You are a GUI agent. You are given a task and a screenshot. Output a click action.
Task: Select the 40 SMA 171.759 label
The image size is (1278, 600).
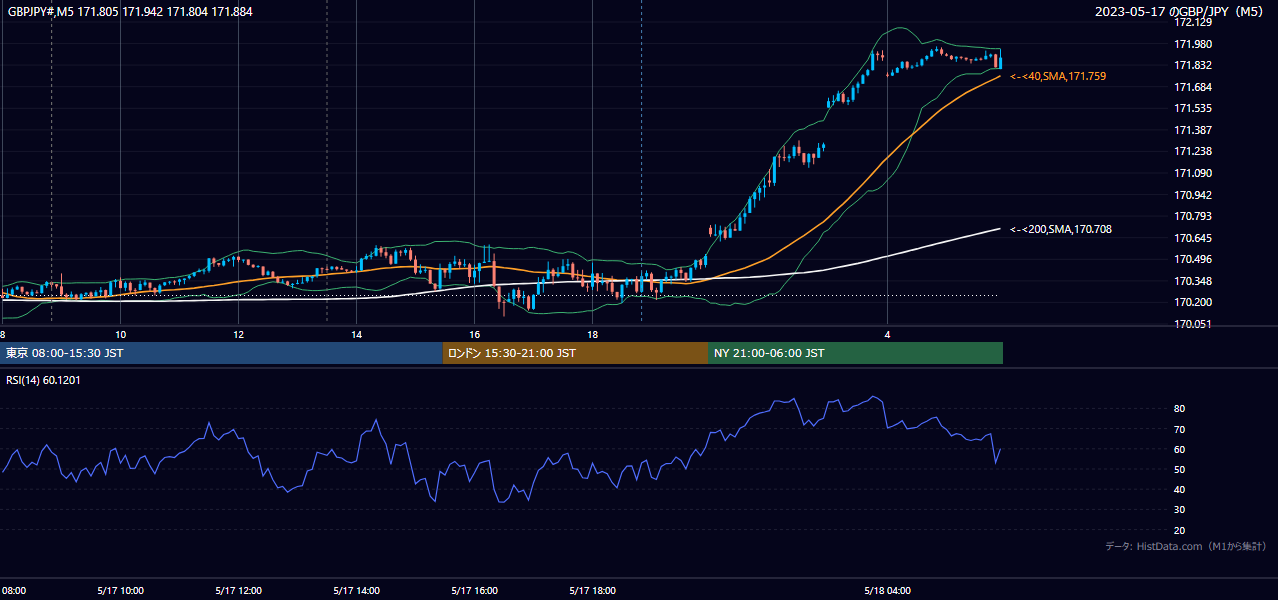coord(1058,76)
